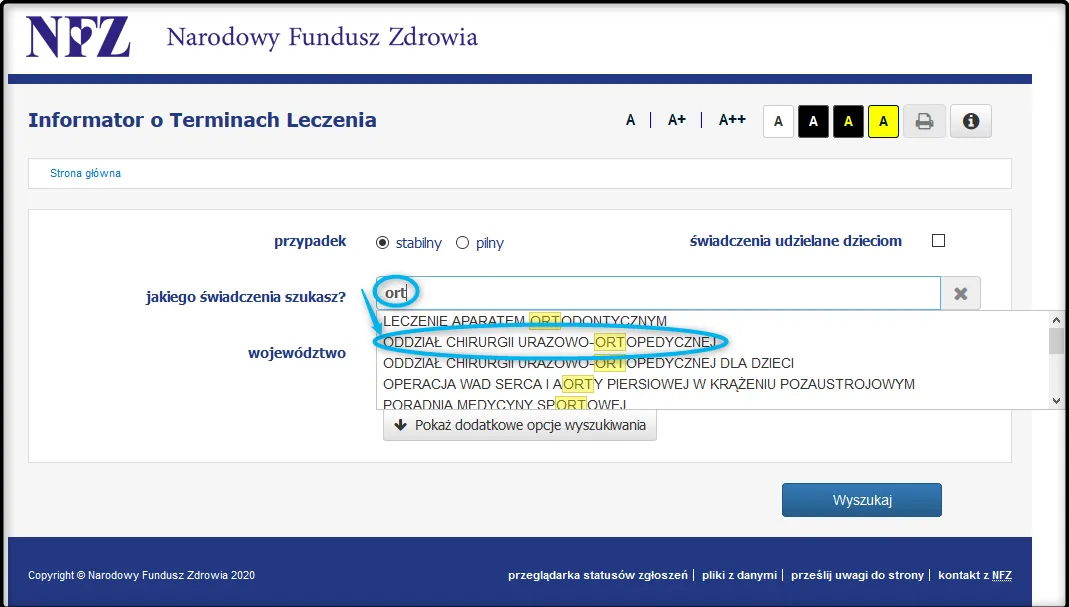The image size is (1069, 607).
Task: Increase font size with A+
Action: [676, 119]
